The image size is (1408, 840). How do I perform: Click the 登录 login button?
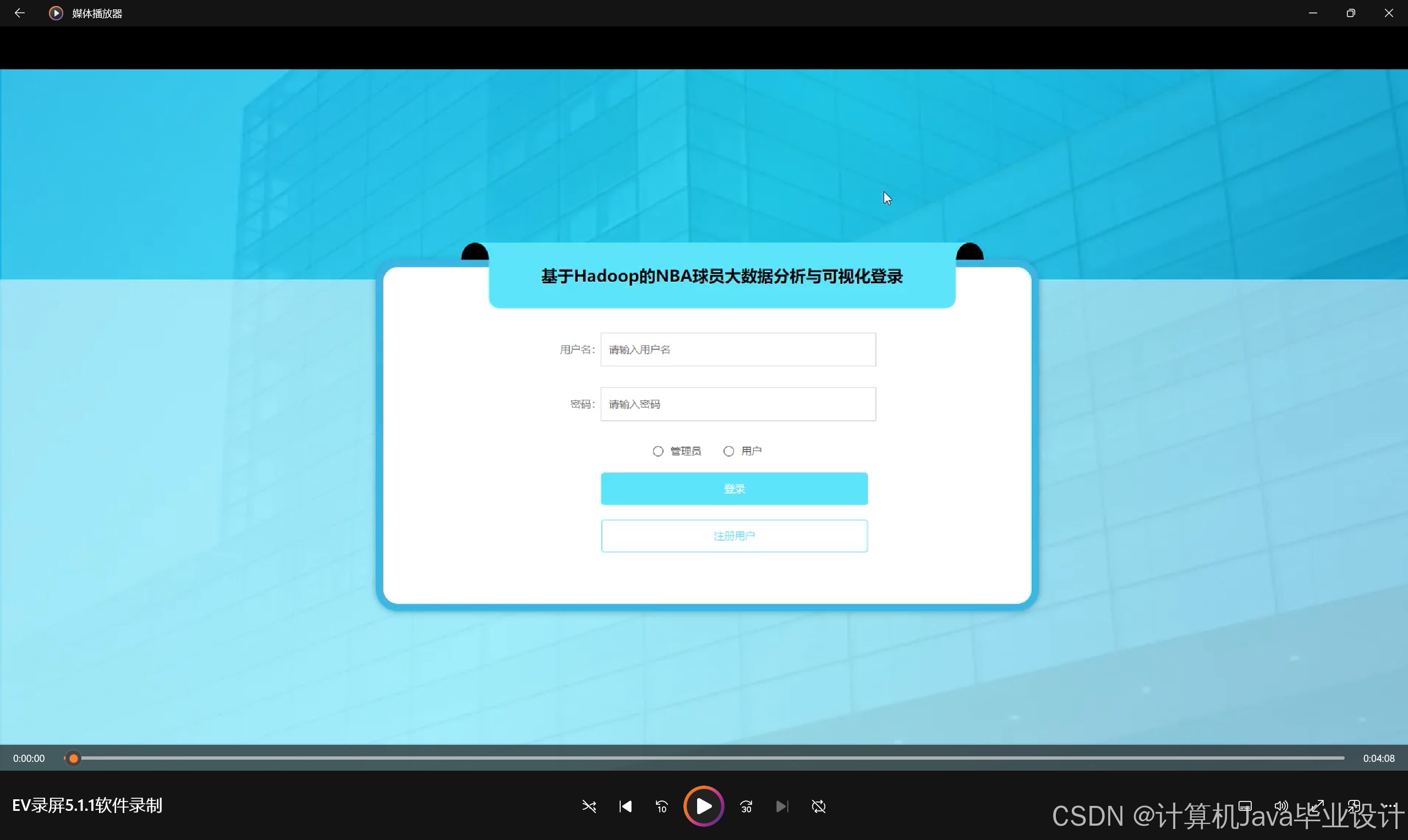click(x=735, y=488)
